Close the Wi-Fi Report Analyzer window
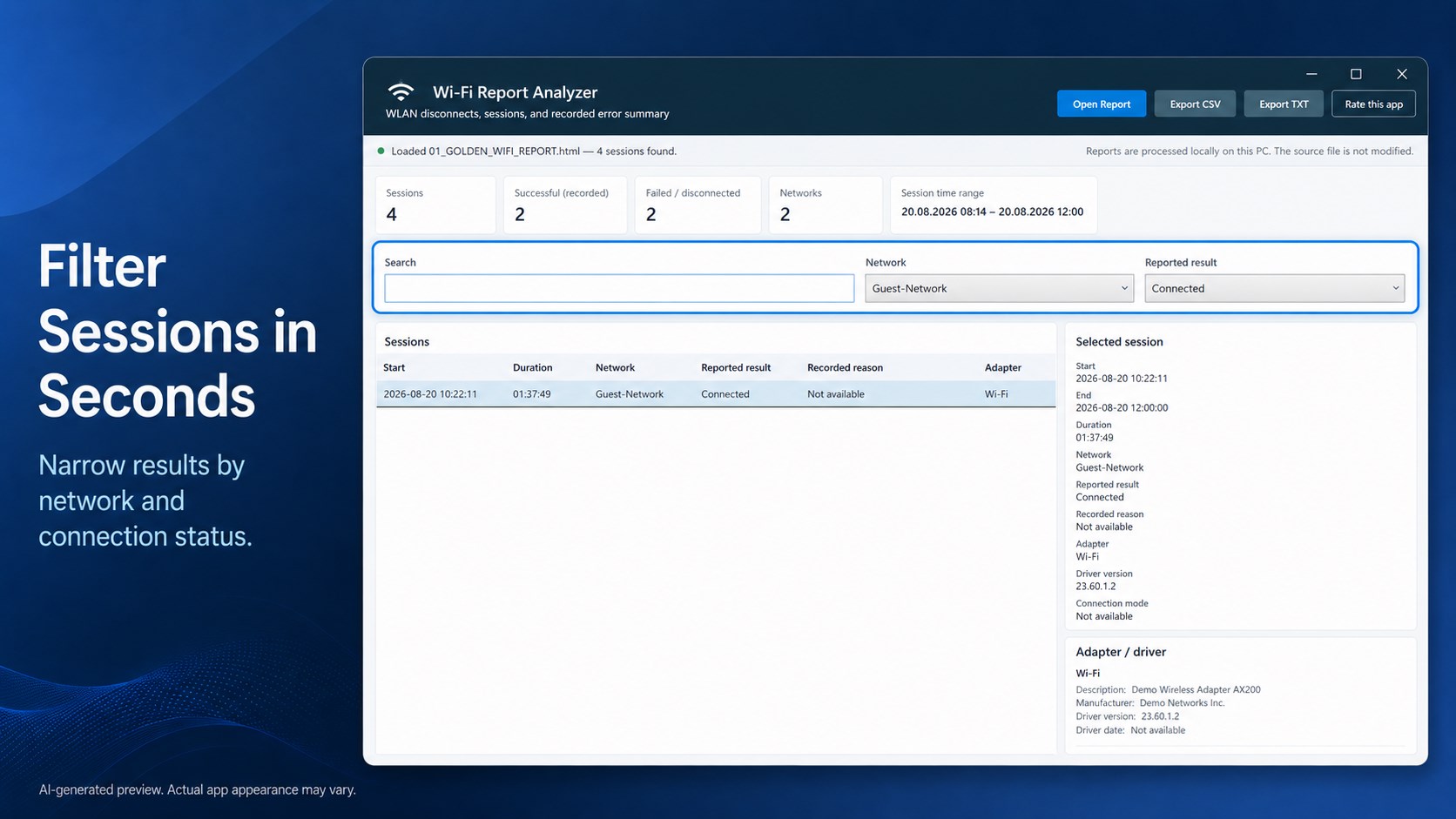 (1402, 74)
